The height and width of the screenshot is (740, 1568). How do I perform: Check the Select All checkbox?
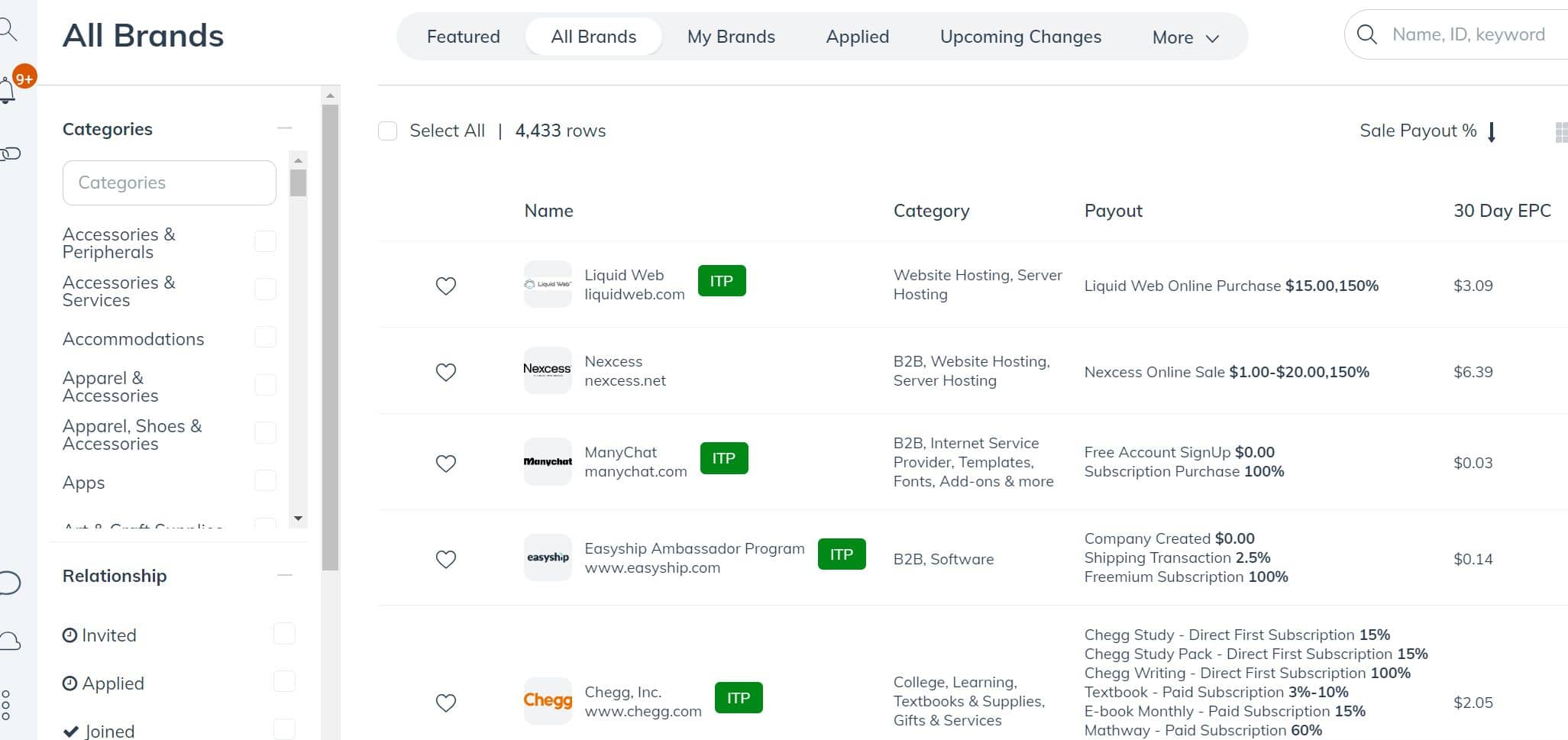388,131
